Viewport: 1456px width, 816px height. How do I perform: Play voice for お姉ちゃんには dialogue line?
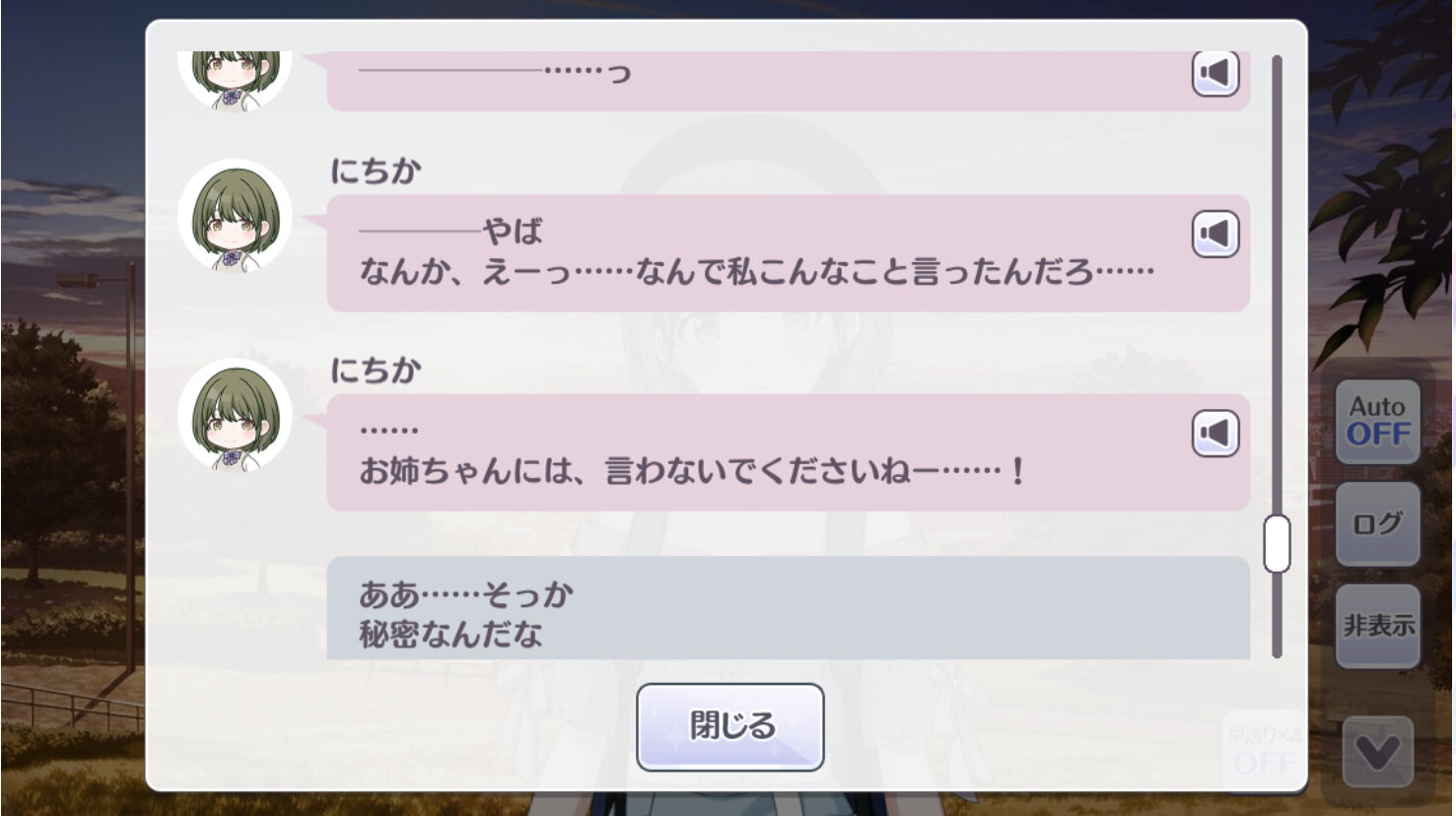(x=1215, y=434)
